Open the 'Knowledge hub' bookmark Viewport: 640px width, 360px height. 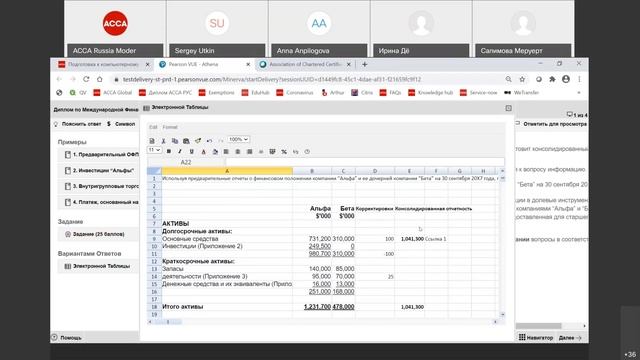pos(431,93)
